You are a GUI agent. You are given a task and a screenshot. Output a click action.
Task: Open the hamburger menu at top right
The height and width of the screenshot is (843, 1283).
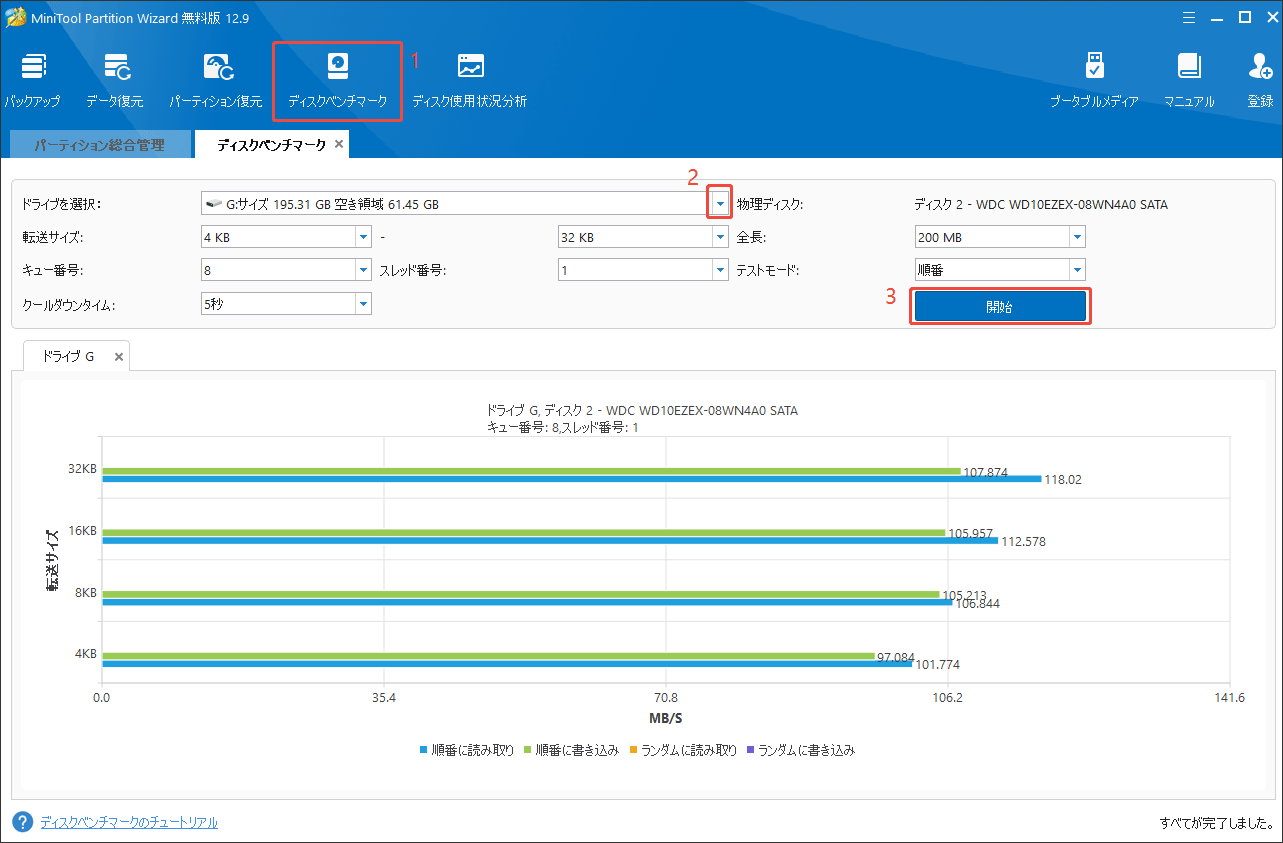tap(1188, 16)
